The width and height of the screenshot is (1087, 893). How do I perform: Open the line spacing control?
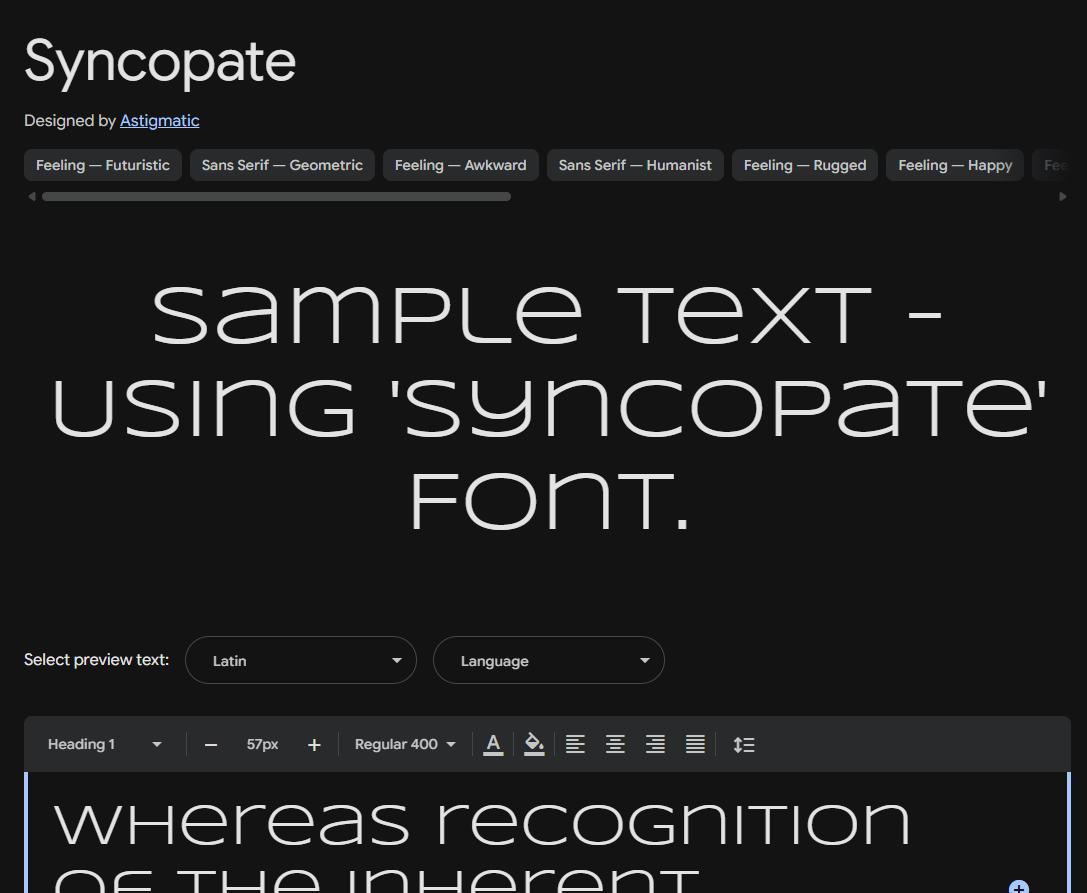point(744,745)
